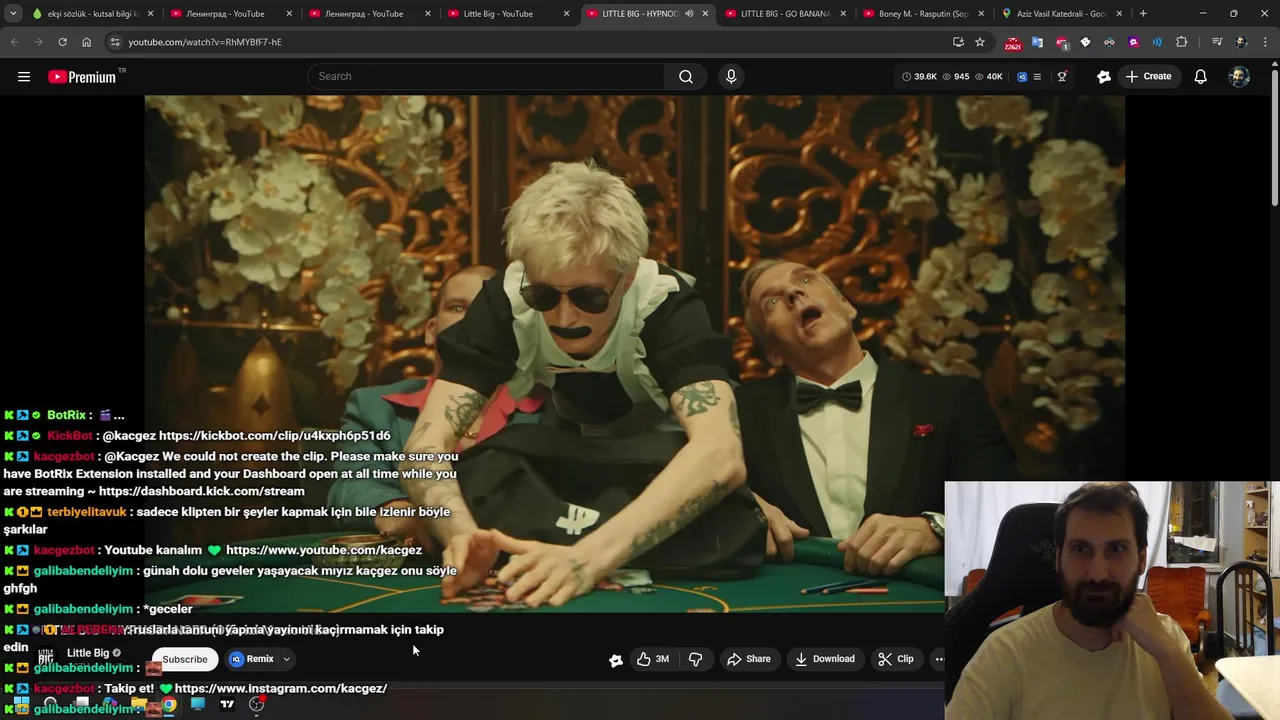
Task: Open OBS Studio from the taskbar
Action: pos(256,704)
